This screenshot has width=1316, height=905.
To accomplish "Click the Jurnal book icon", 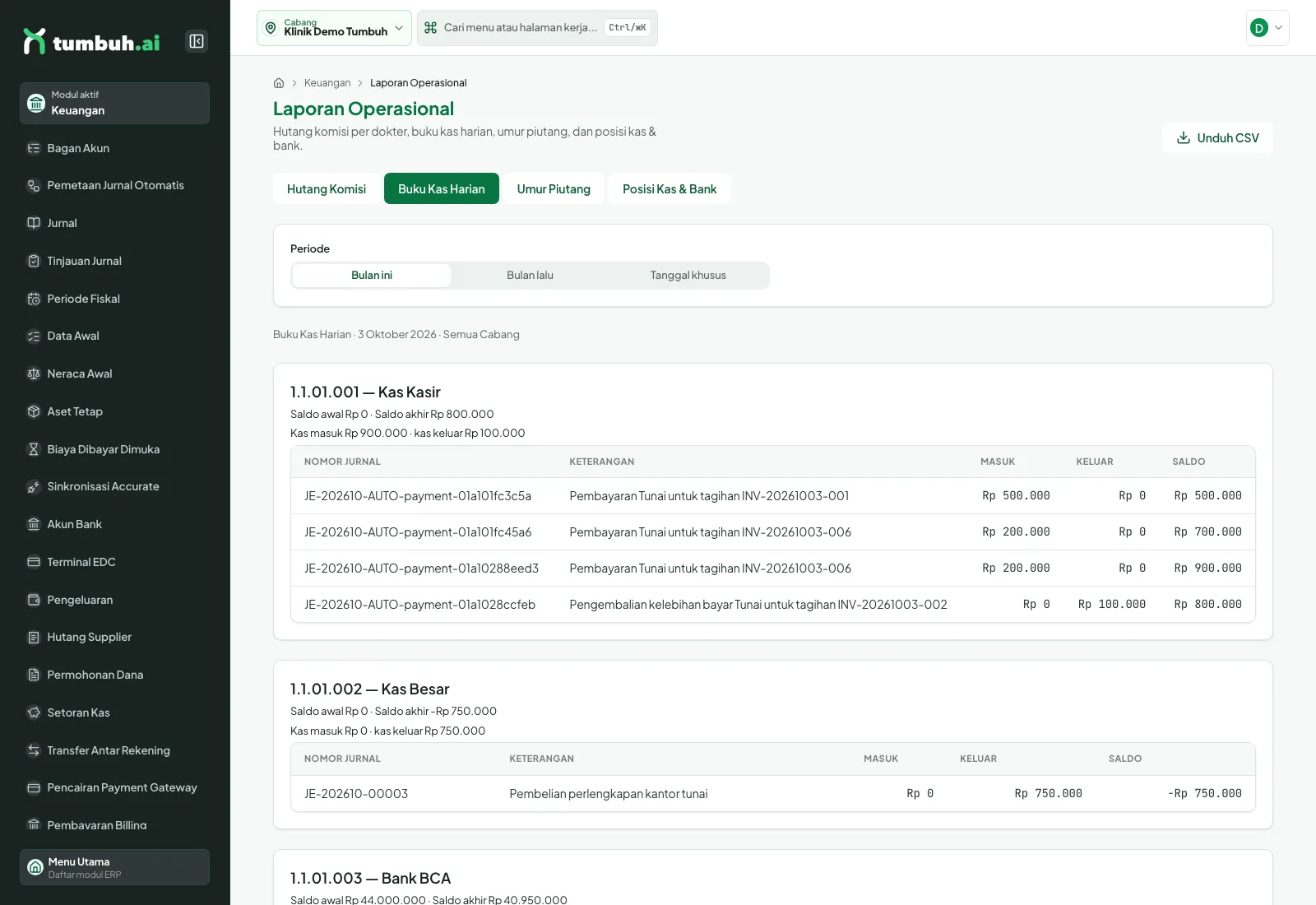I will [34, 223].
